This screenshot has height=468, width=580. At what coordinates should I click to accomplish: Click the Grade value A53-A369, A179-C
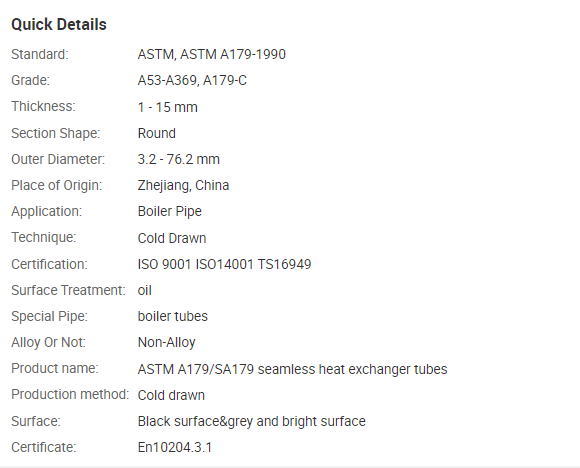coord(192,80)
